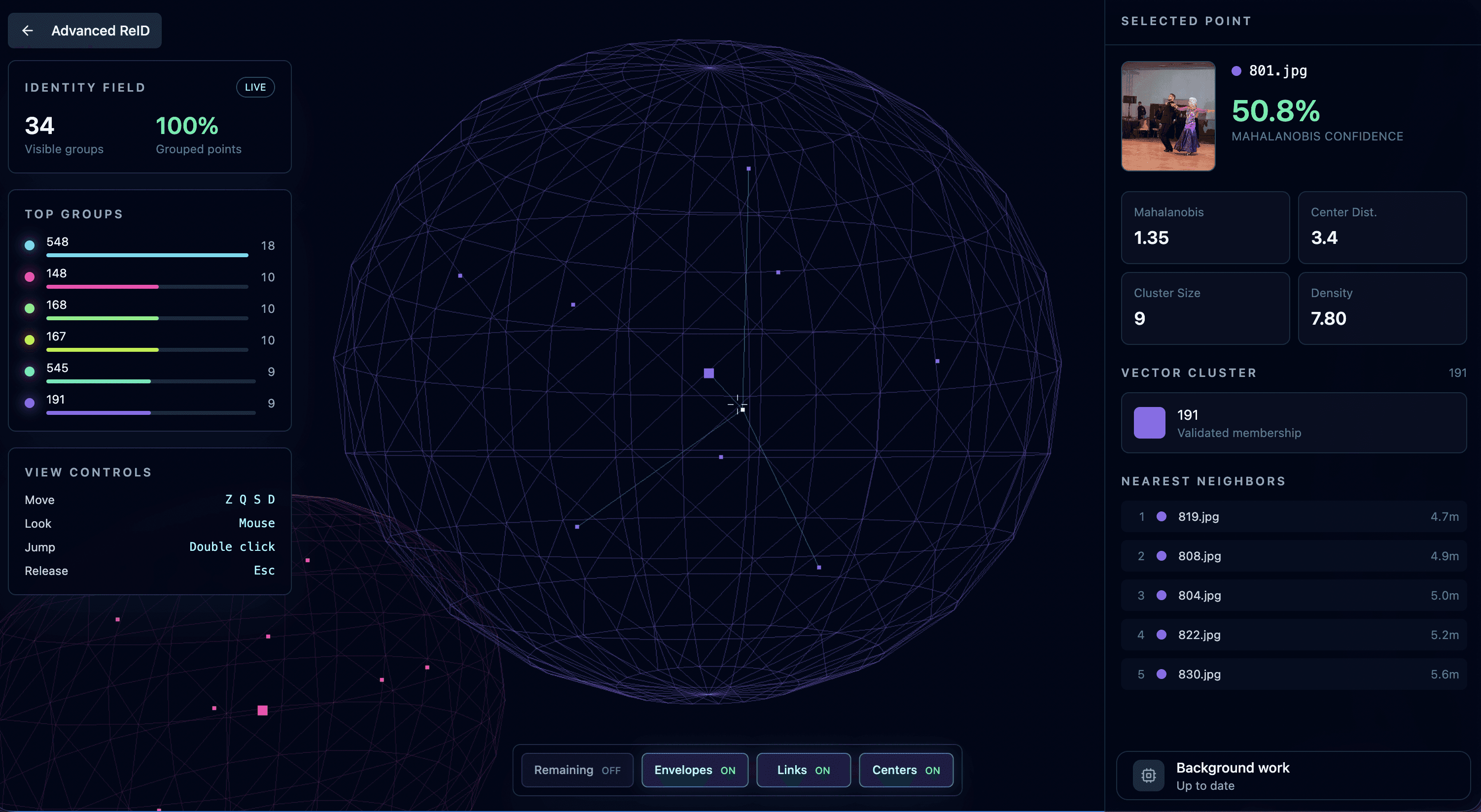Click the 50.8% confidence value
This screenshot has height=812, width=1481.
click(1276, 111)
